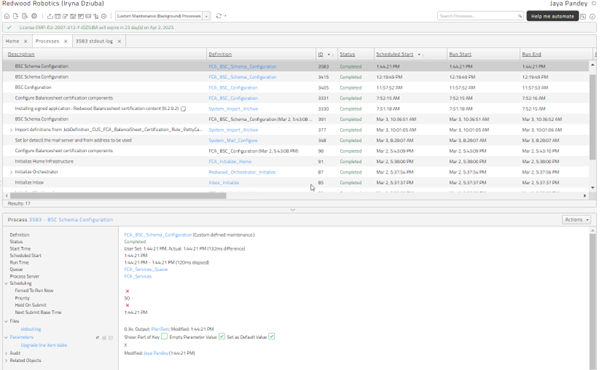Click the power icon next to Jaya Pandey
The image size is (602, 370).
(x=594, y=3)
